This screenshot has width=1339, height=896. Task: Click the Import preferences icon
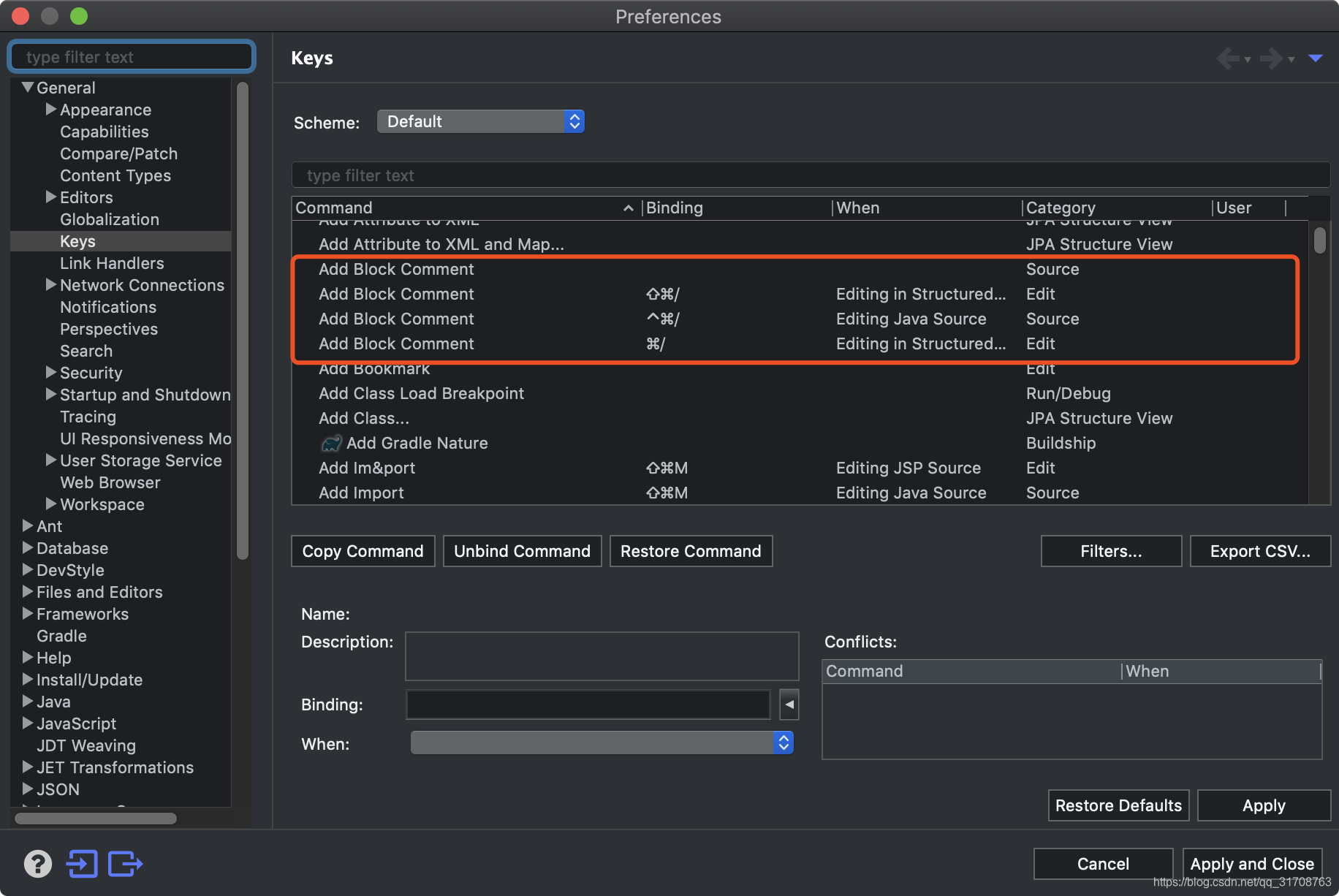tap(82, 864)
